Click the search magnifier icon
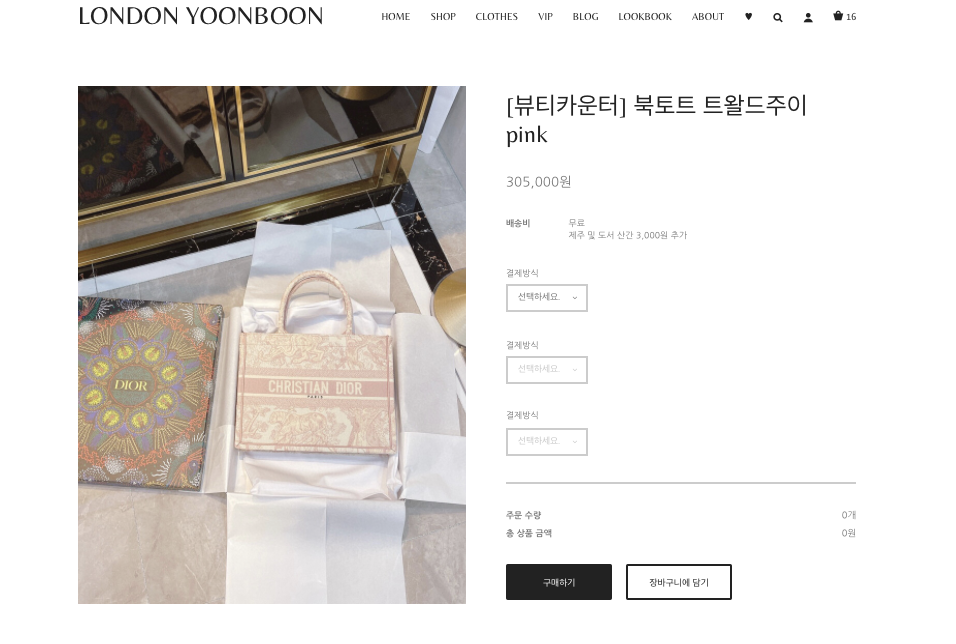 click(777, 17)
